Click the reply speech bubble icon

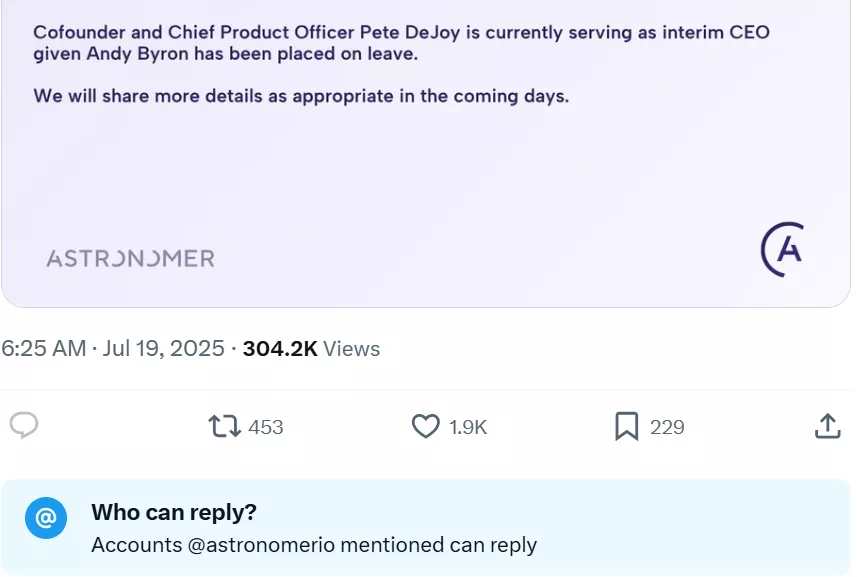pyautogui.click(x=24, y=426)
